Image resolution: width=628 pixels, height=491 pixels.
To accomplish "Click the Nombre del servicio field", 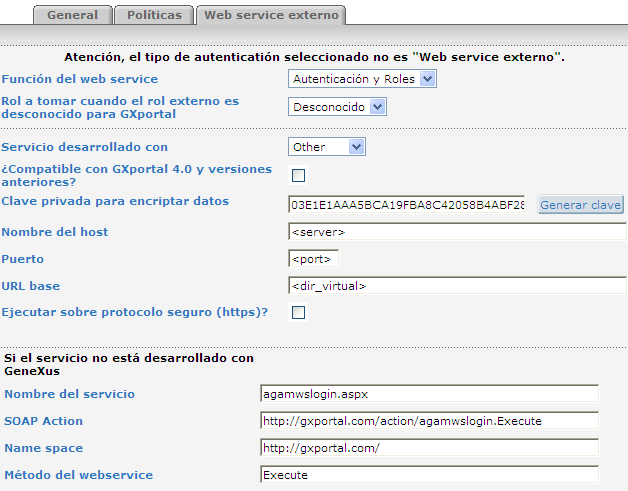I will point(428,394).
